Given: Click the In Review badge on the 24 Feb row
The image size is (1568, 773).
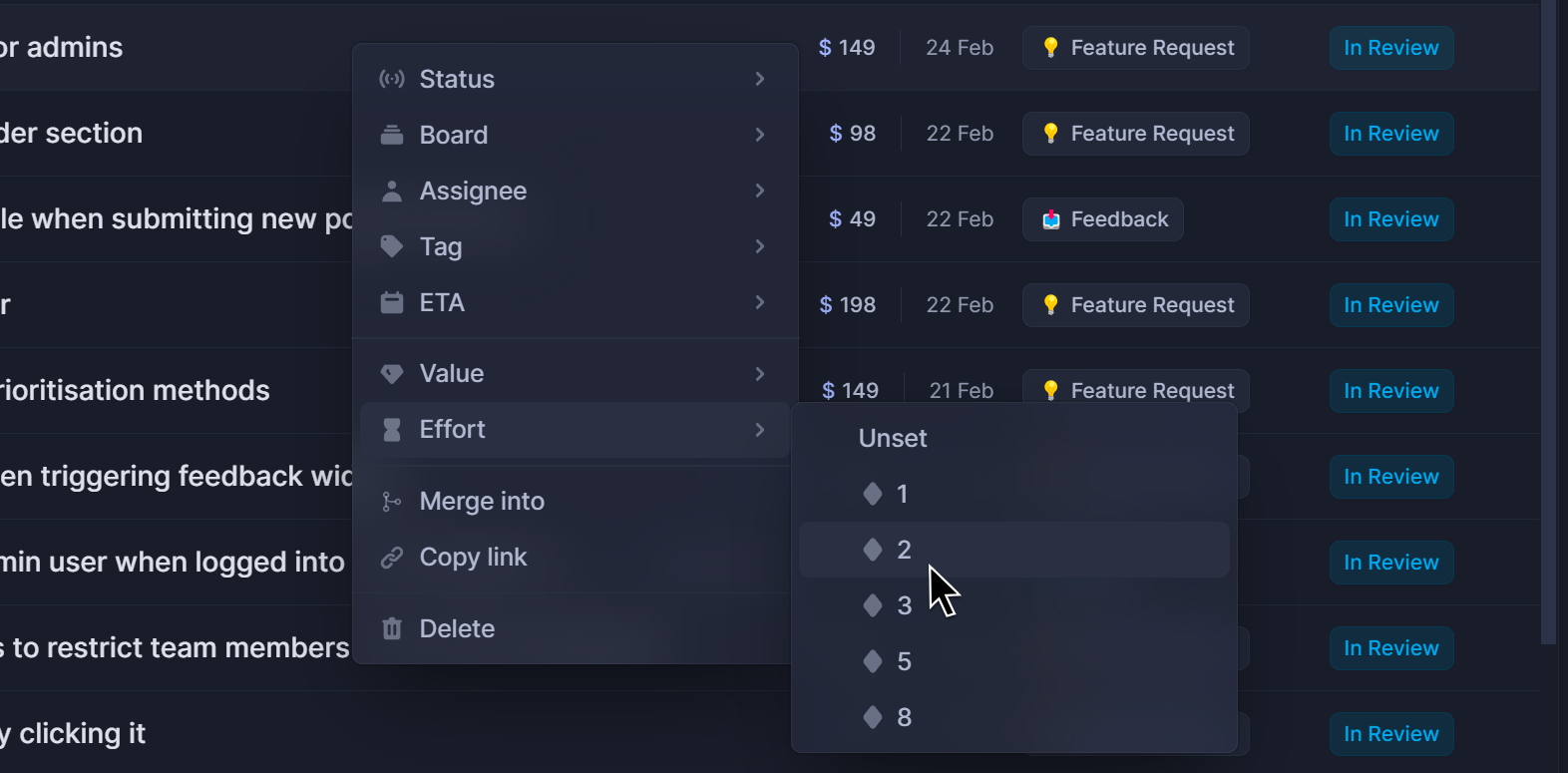Looking at the screenshot, I should [x=1390, y=47].
